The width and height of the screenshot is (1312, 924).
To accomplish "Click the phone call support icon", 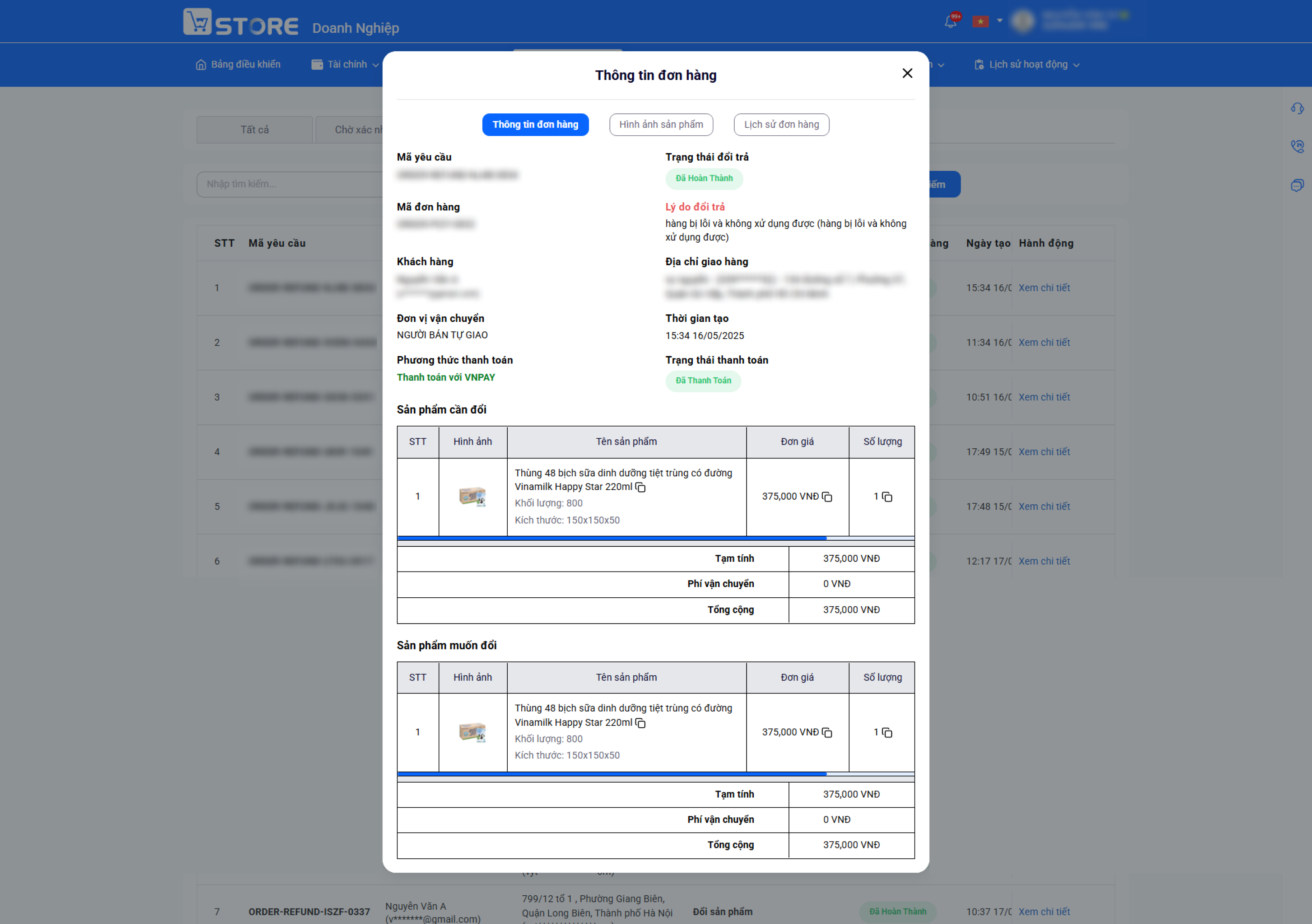I will pos(1297,147).
